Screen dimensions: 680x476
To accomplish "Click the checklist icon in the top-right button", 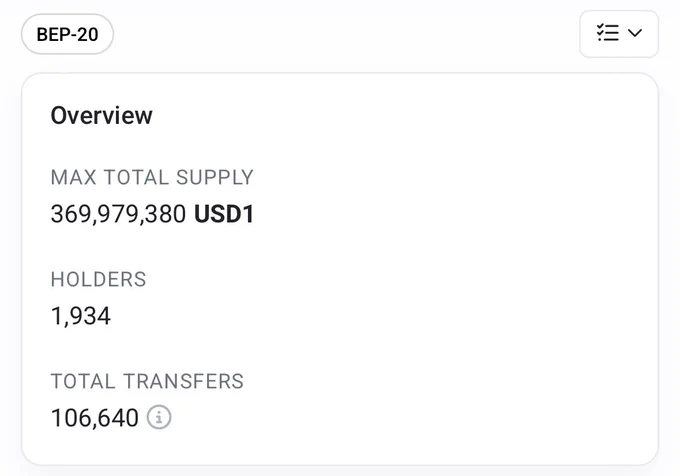I will click(608, 33).
